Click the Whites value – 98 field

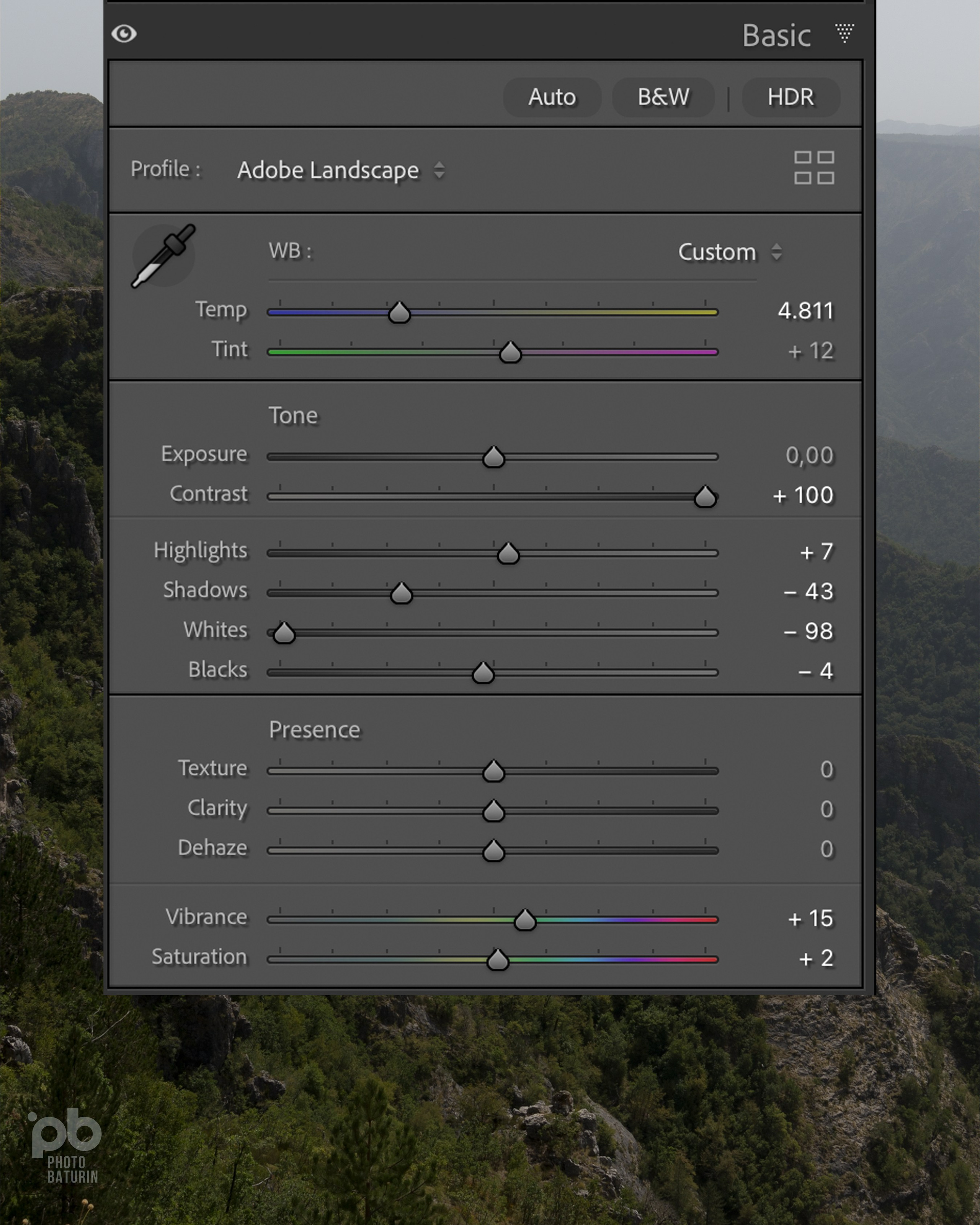coord(808,631)
